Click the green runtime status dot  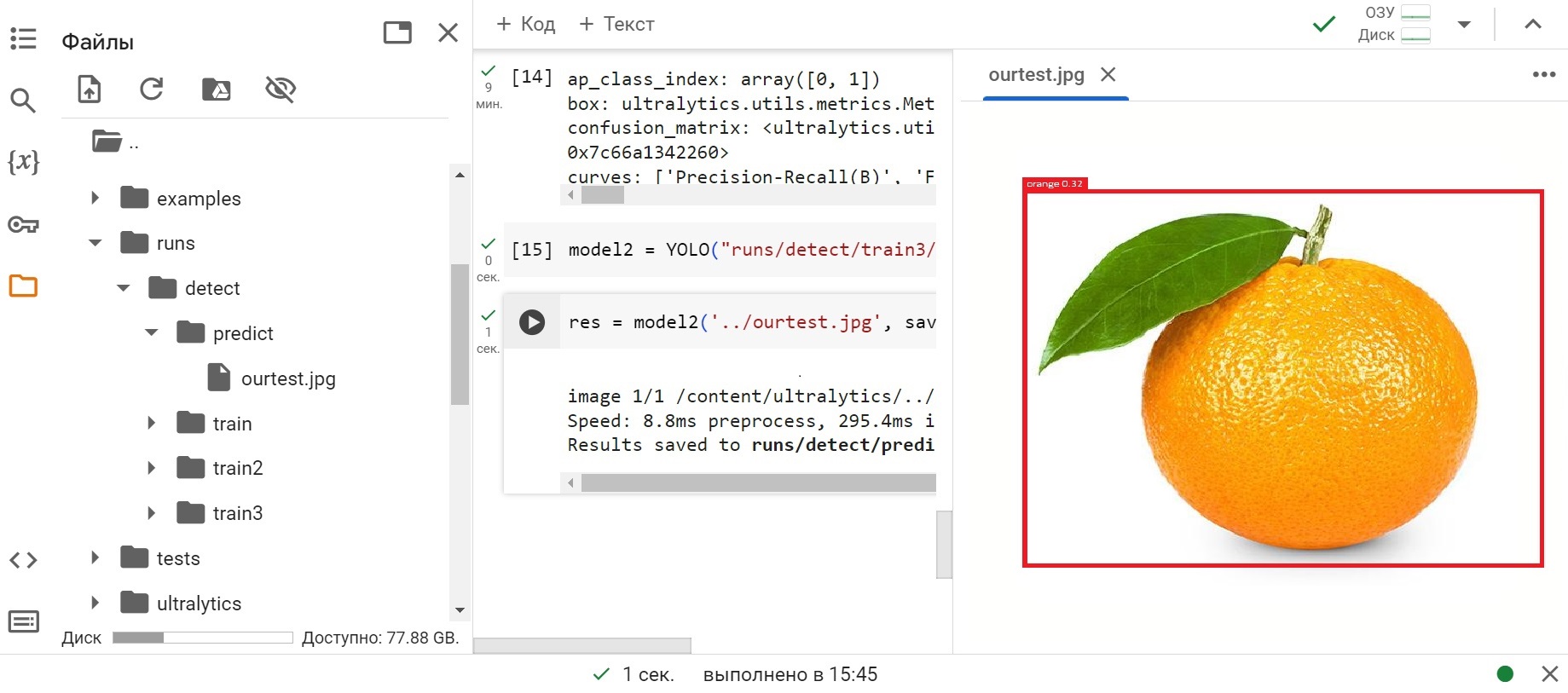[1505, 674]
